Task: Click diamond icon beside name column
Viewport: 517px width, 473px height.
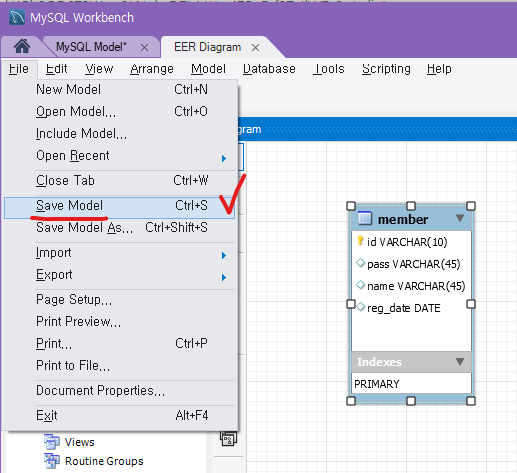Action: tap(360, 285)
